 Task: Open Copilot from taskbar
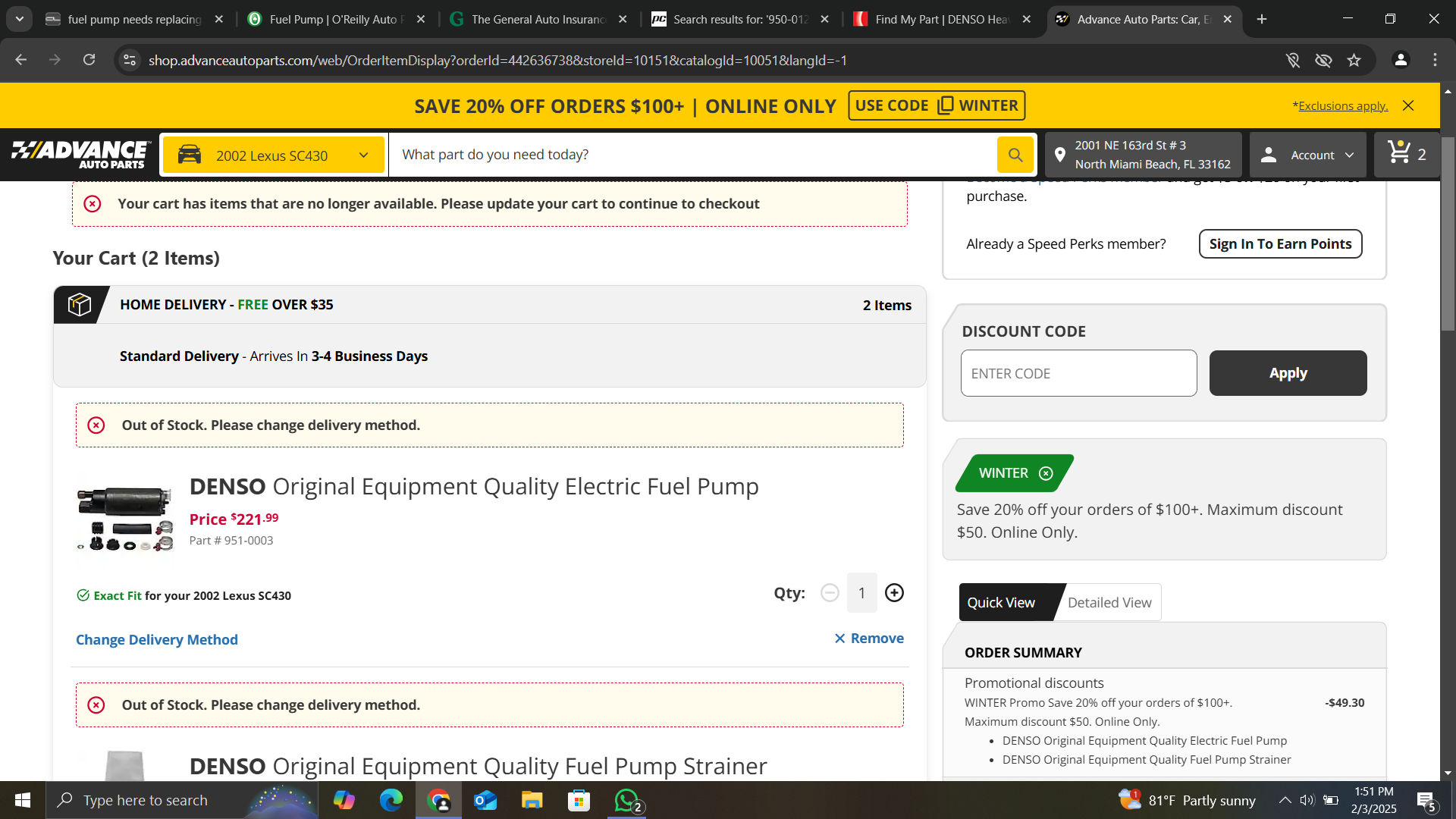(344, 800)
